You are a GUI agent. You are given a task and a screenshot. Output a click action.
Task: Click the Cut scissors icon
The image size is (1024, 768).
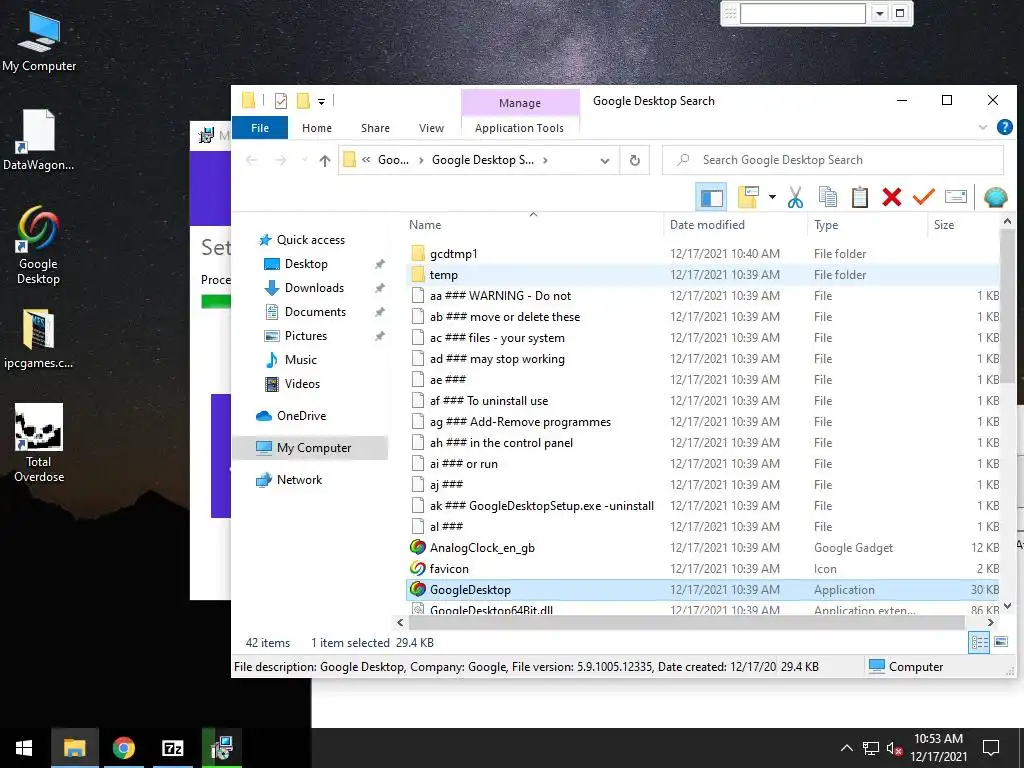795,197
